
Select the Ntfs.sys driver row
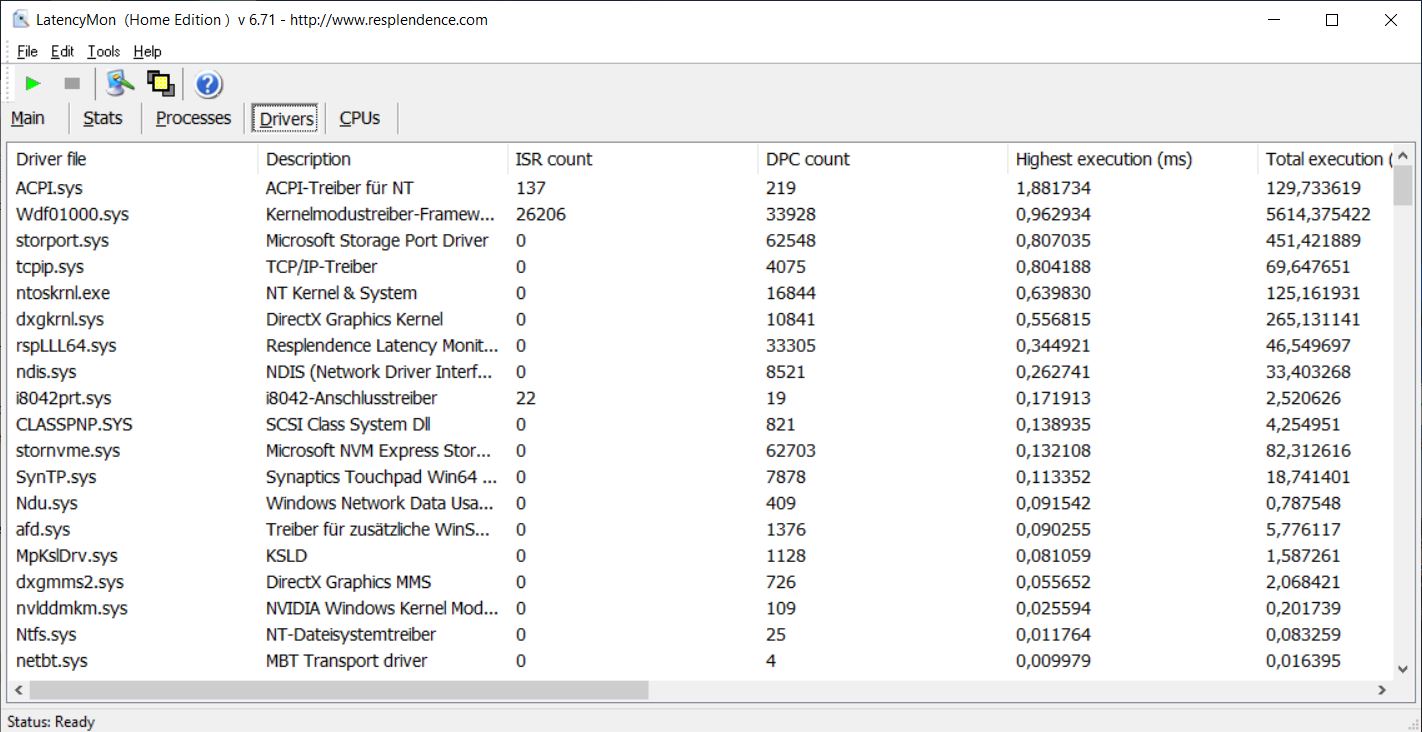[x=700, y=635]
